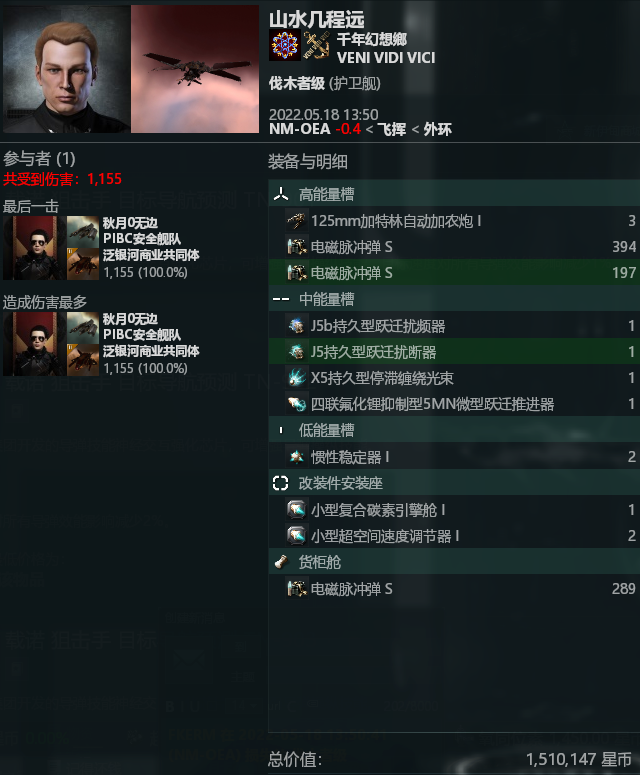Click the 飞挥 constellation link
This screenshot has width=640, height=775.
392,129
